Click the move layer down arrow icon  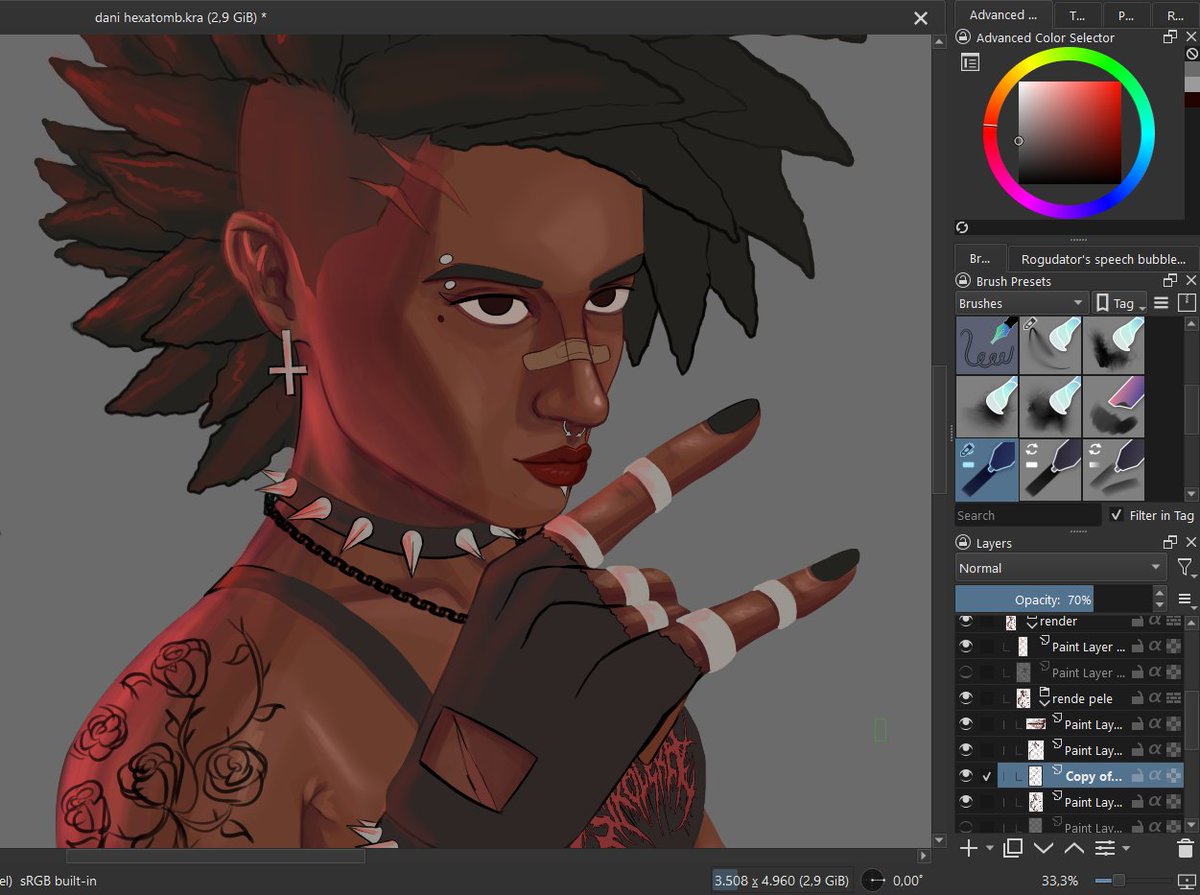[1044, 848]
